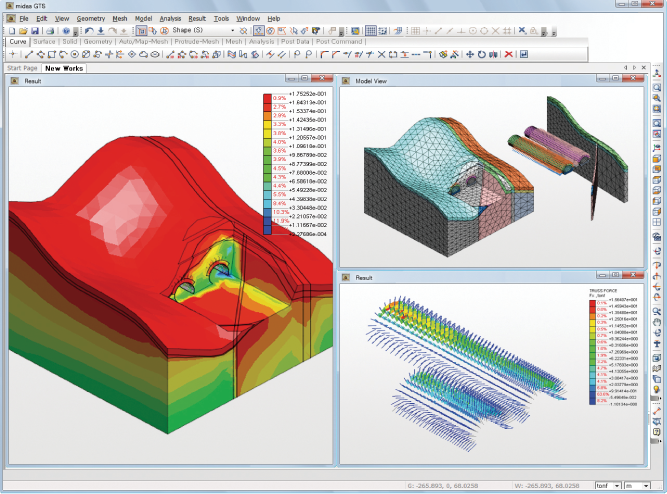Image resolution: width=667 pixels, height=494 pixels.
Task: Toggle the highlighted view button after Shape dropdown
Action: pos(258,31)
